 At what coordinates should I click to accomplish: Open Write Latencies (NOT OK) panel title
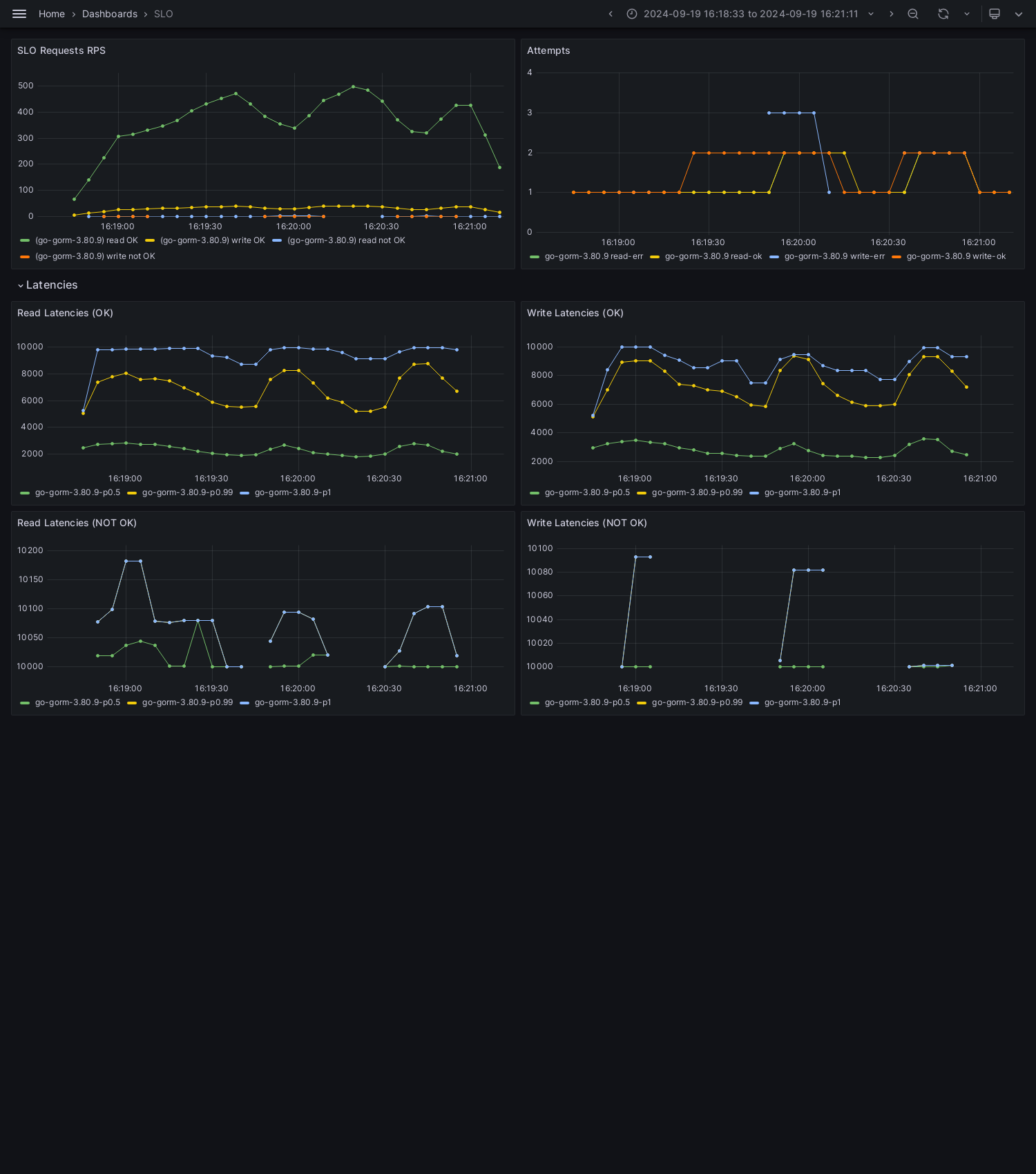pyautogui.click(x=587, y=523)
